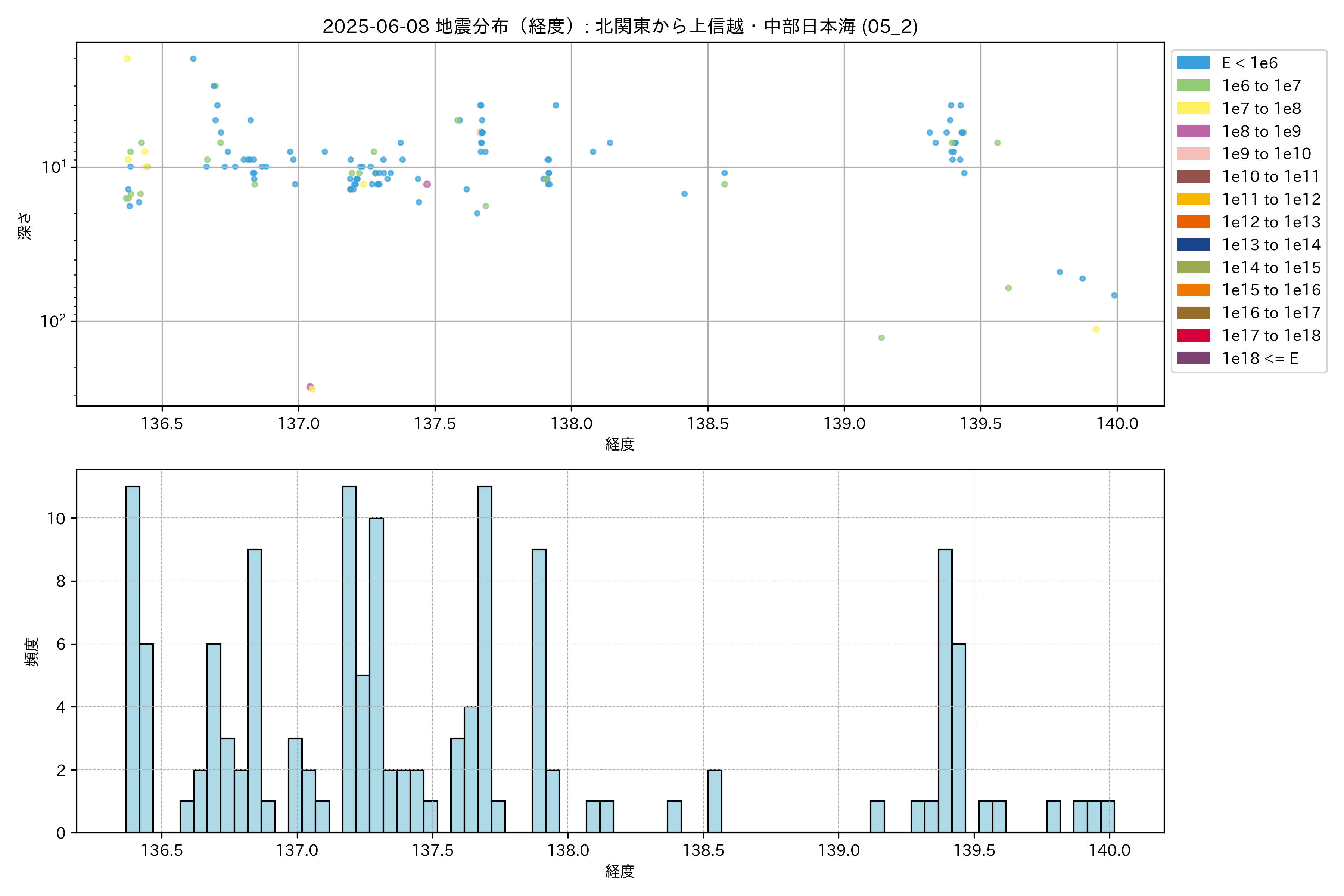Click the histogram bar of height 10
The height and width of the screenshot is (896, 1344).
(376, 674)
